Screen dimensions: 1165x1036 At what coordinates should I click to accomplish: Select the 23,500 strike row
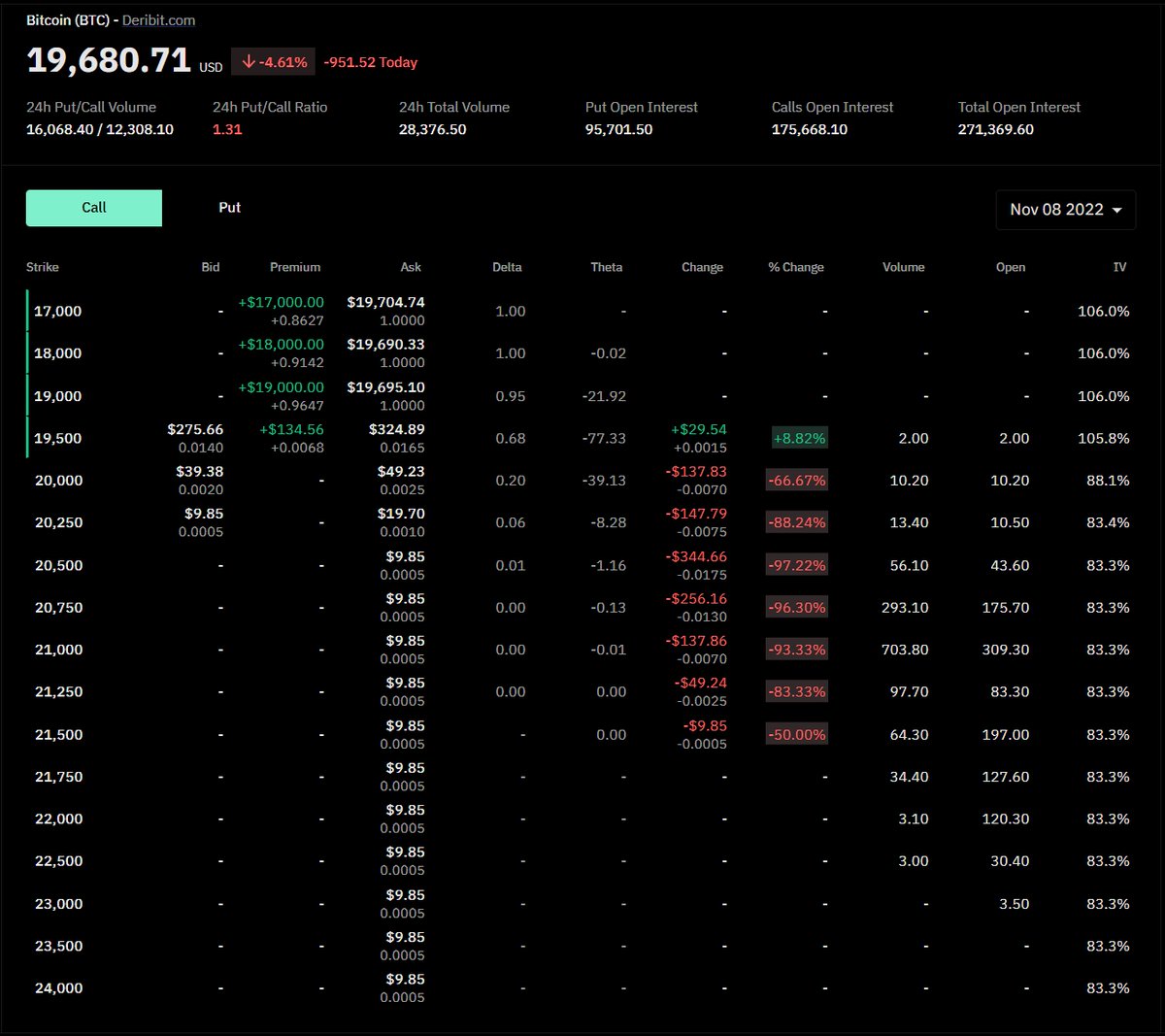(x=581, y=946)
